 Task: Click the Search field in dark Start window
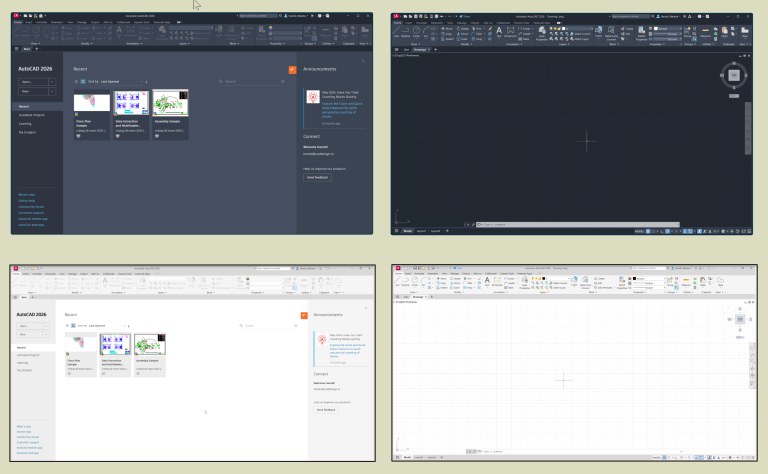coord(253,82)
